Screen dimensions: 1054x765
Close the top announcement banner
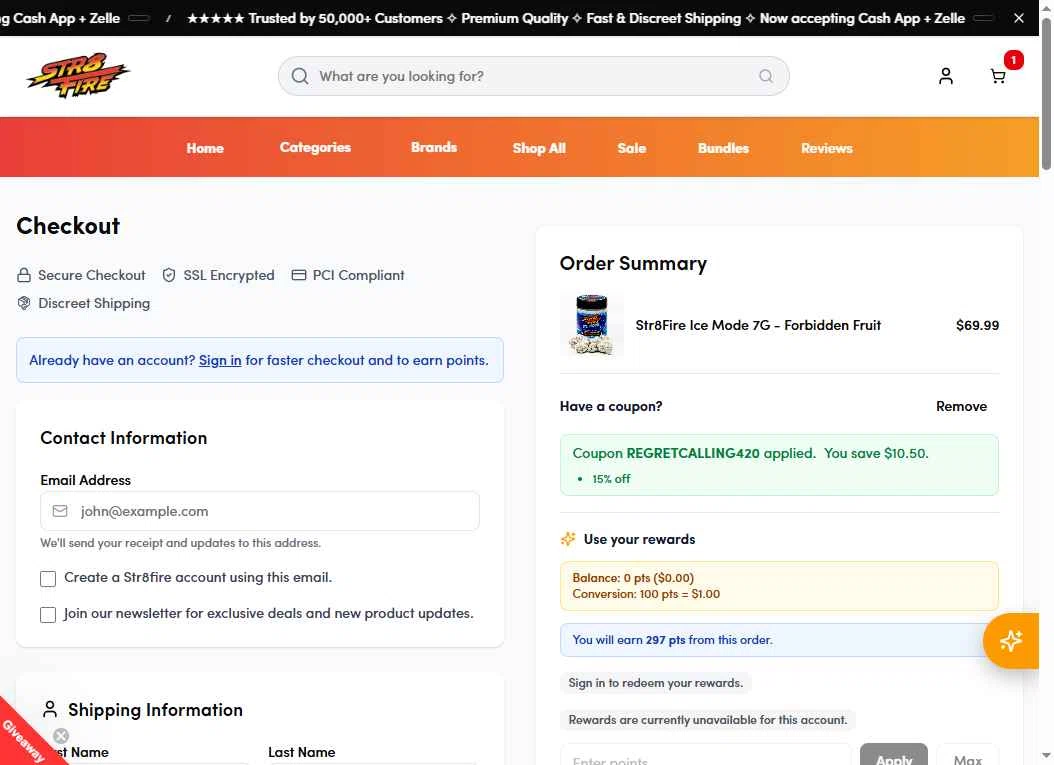[x=1018, y=18]
